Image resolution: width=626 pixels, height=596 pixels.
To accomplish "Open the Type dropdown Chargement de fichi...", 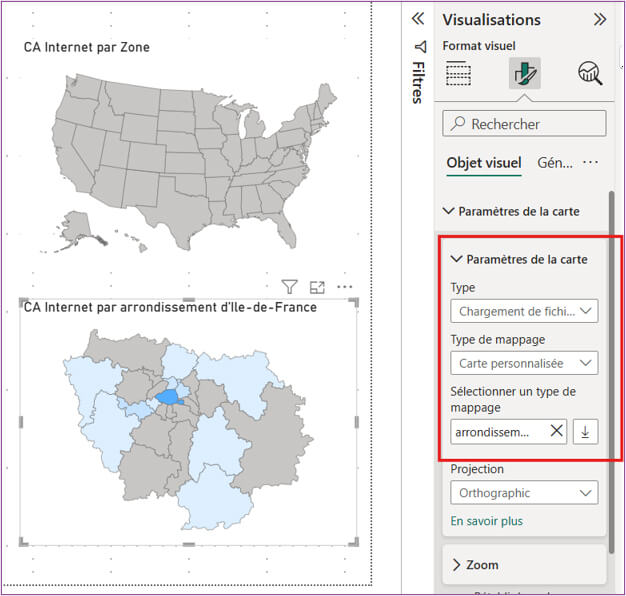I will (x=524, y=311).
